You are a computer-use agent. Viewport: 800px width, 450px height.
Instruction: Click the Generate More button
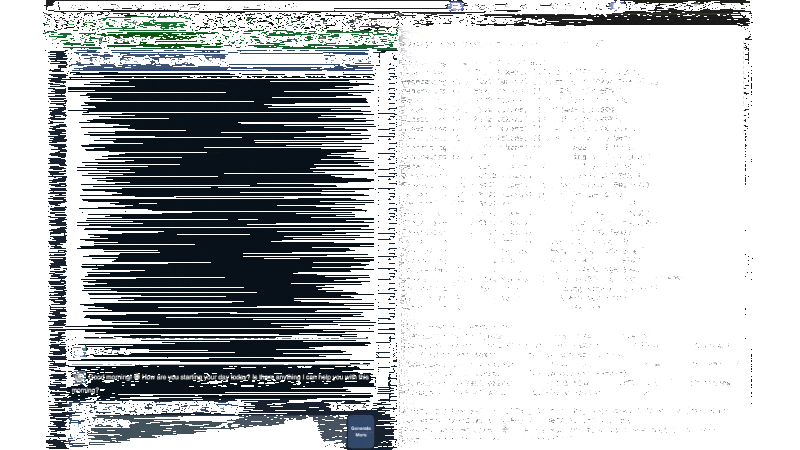pyautogui.click(x=361, y=432)
